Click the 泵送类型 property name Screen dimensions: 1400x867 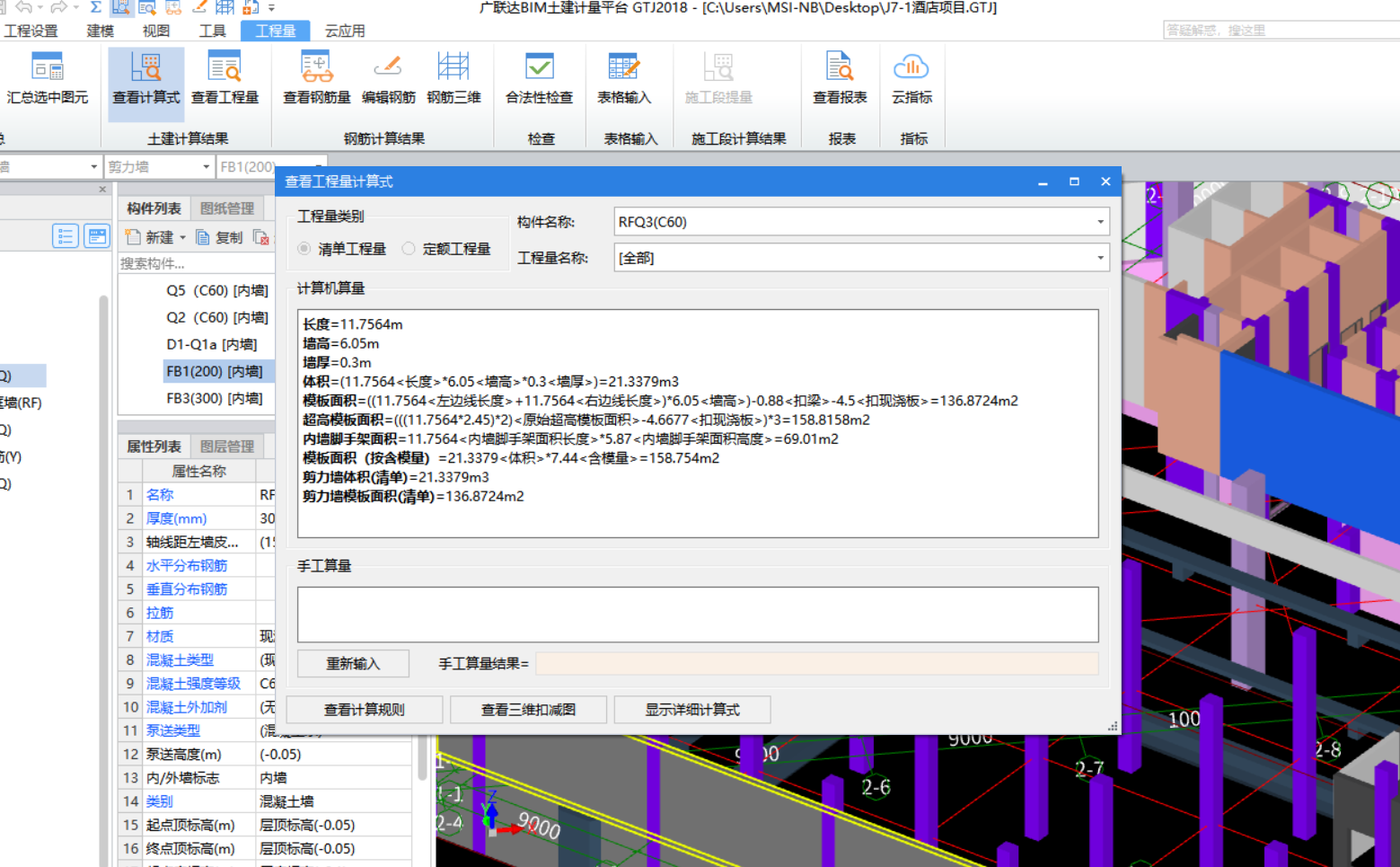pyautogui.click(x=173, y=730)
